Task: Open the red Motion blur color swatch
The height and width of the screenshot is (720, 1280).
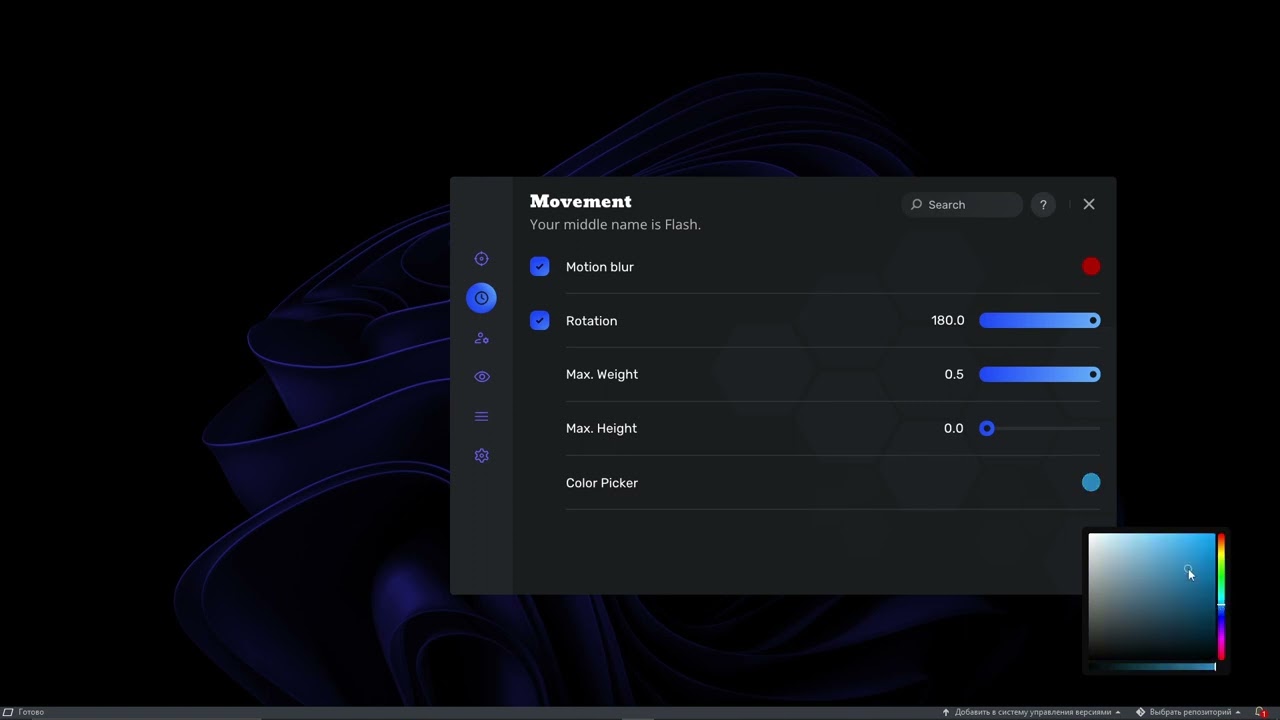Action: tap(1091, 266)
